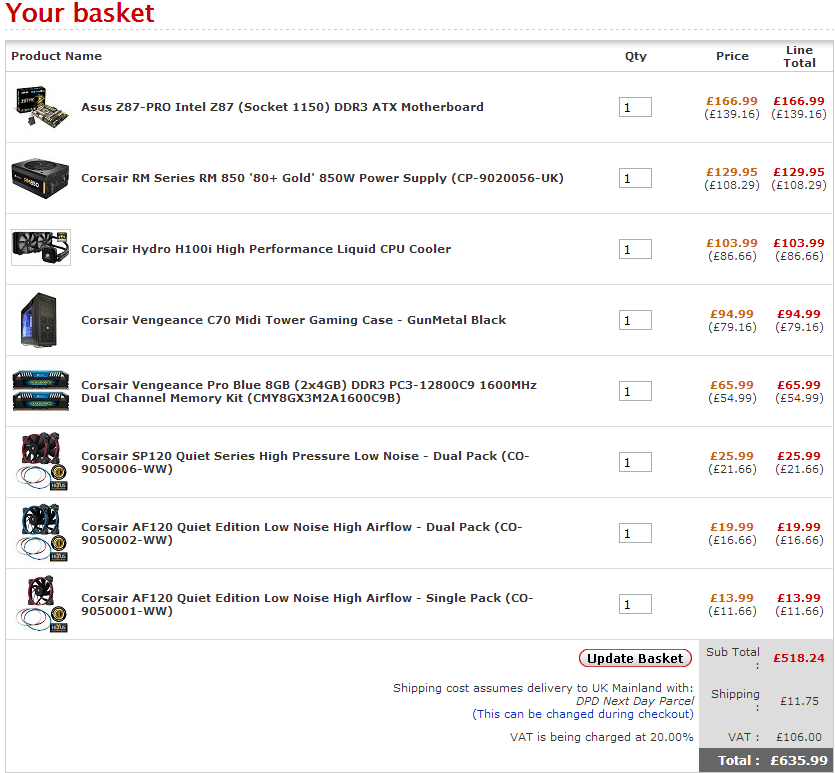Click the £11.75 Shipping value
Viewport: 835px width, 773px height.
point(799,701)
